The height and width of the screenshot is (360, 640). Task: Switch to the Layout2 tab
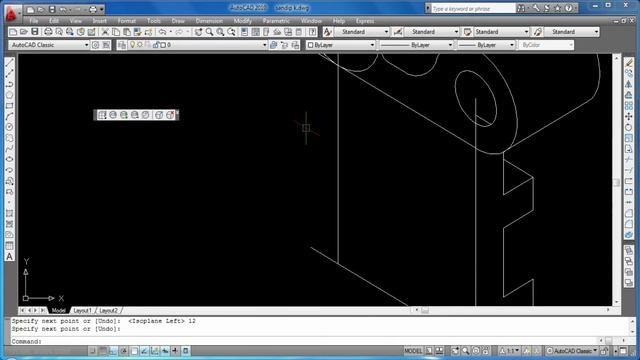tap(108, 311)
